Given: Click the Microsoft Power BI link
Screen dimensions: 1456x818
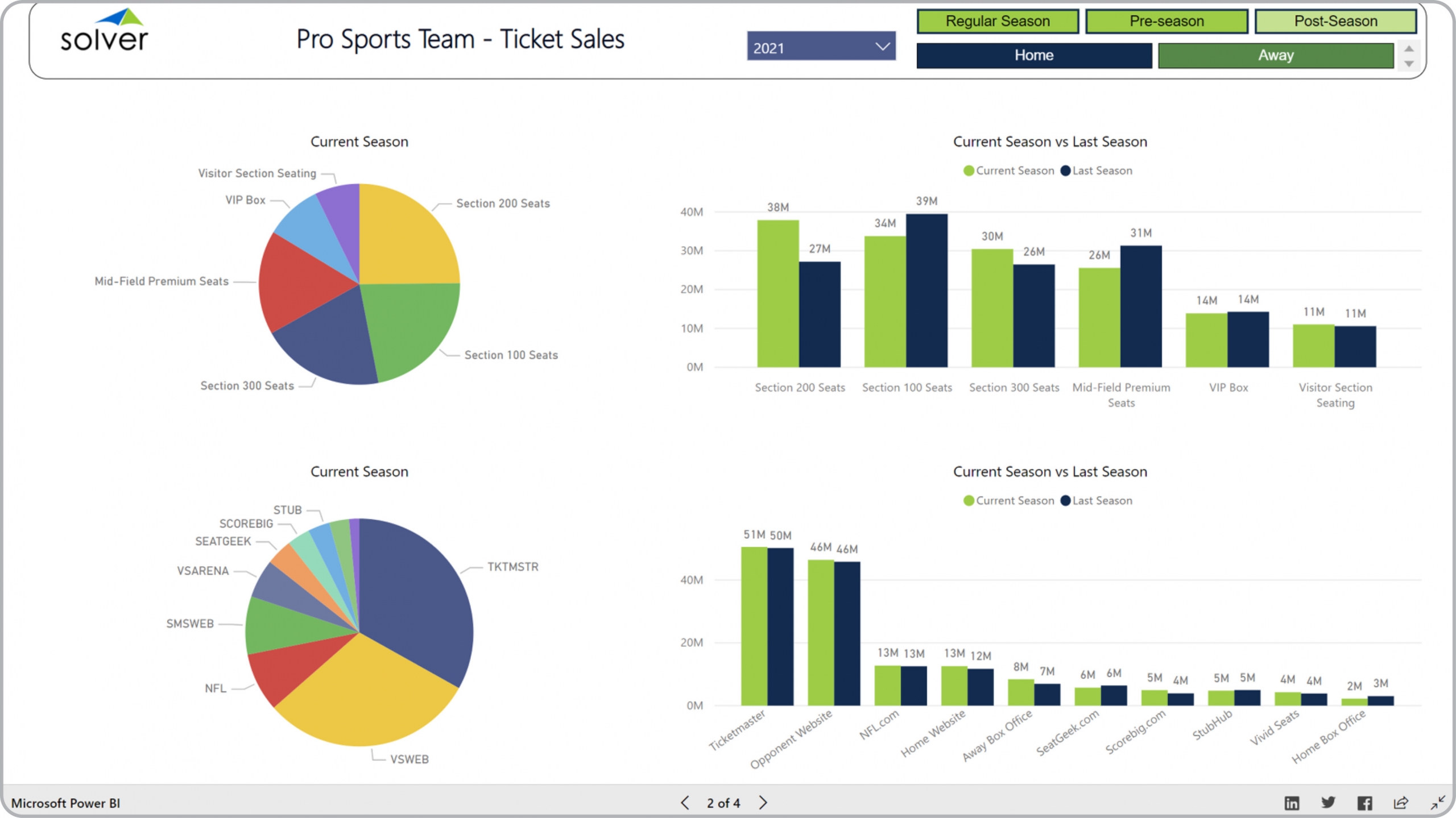Looking at the screenshot, I should [x=65, y=803].
